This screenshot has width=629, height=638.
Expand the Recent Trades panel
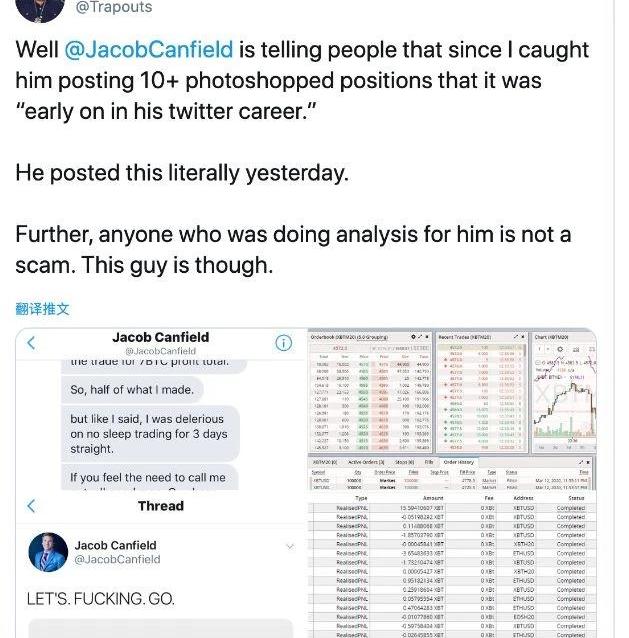(516, 337)
